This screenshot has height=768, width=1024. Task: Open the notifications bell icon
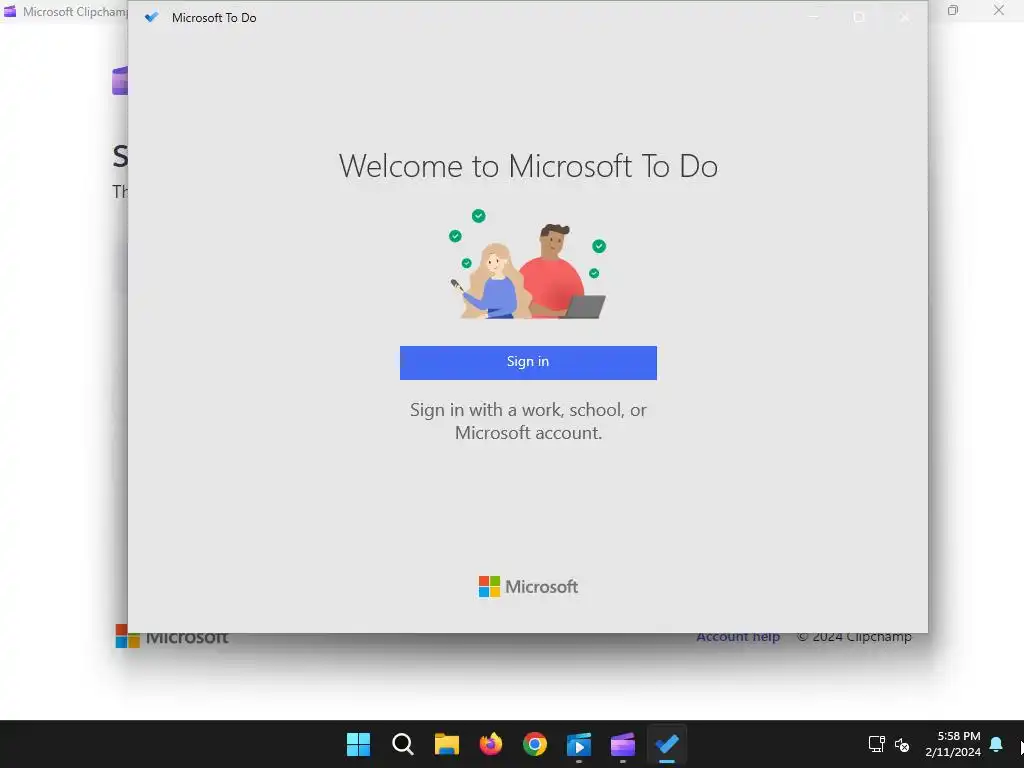click(996, 744)
